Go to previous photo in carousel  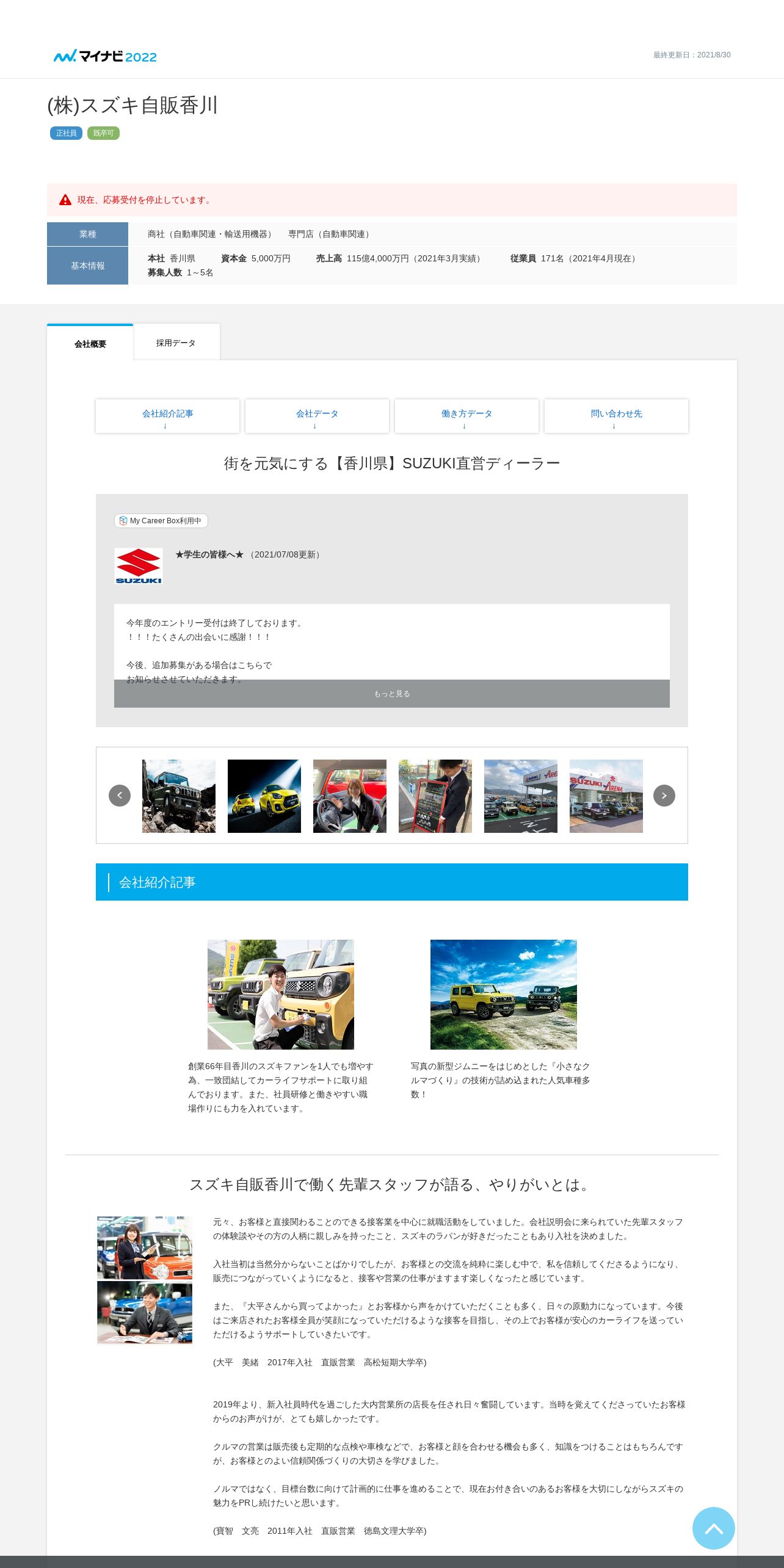tap(120, 796)
